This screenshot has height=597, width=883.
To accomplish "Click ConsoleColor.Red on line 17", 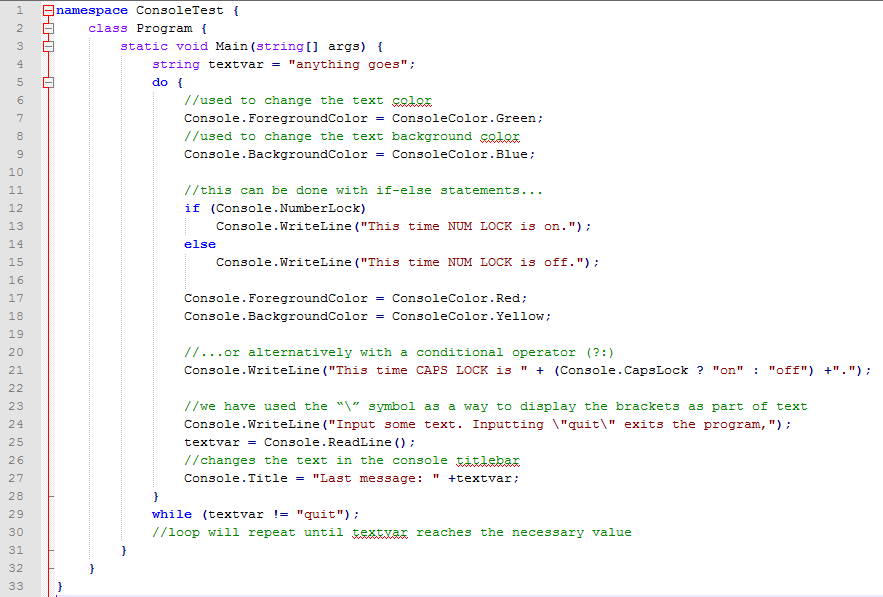I will [456, 298].
